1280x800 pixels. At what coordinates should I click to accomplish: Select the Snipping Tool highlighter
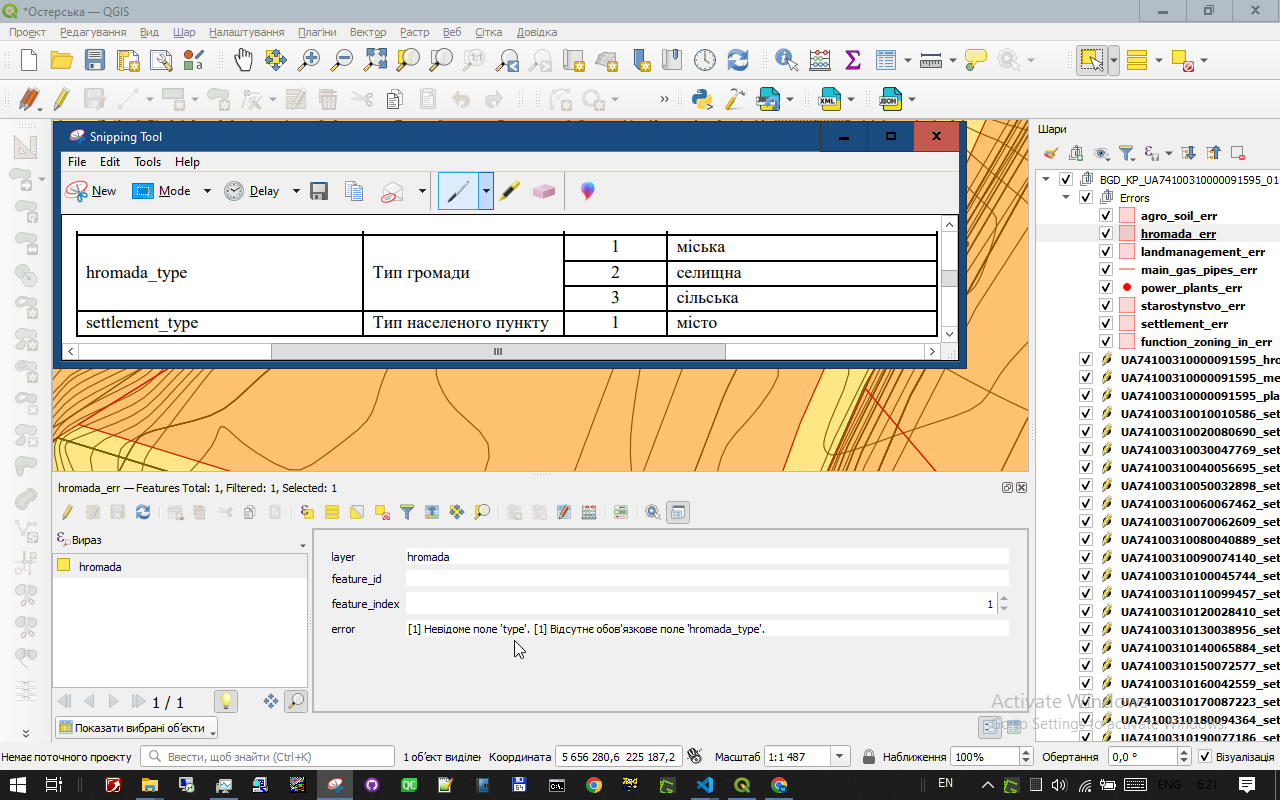coord(510,191)
